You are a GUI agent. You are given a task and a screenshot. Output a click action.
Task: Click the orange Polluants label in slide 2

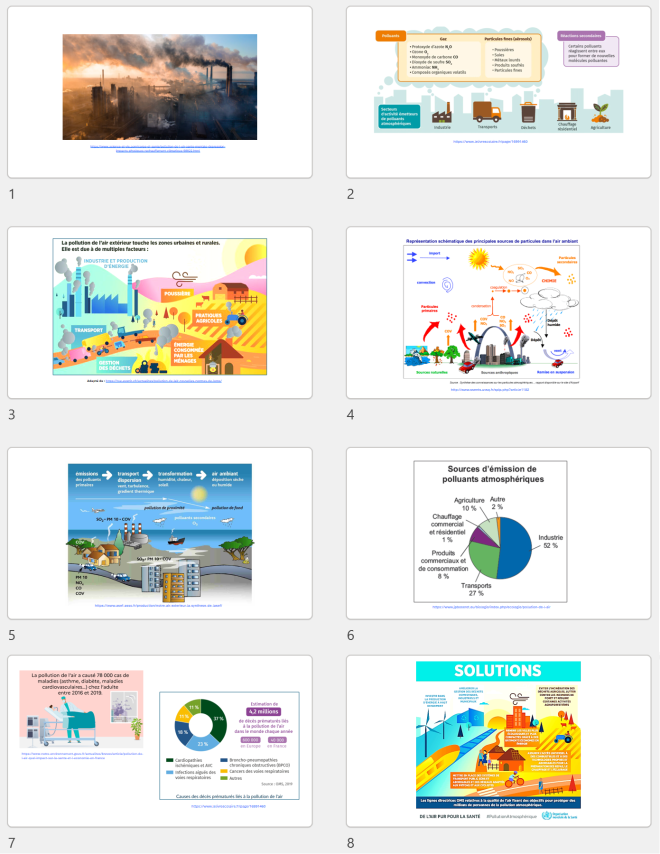coord(391,36)
